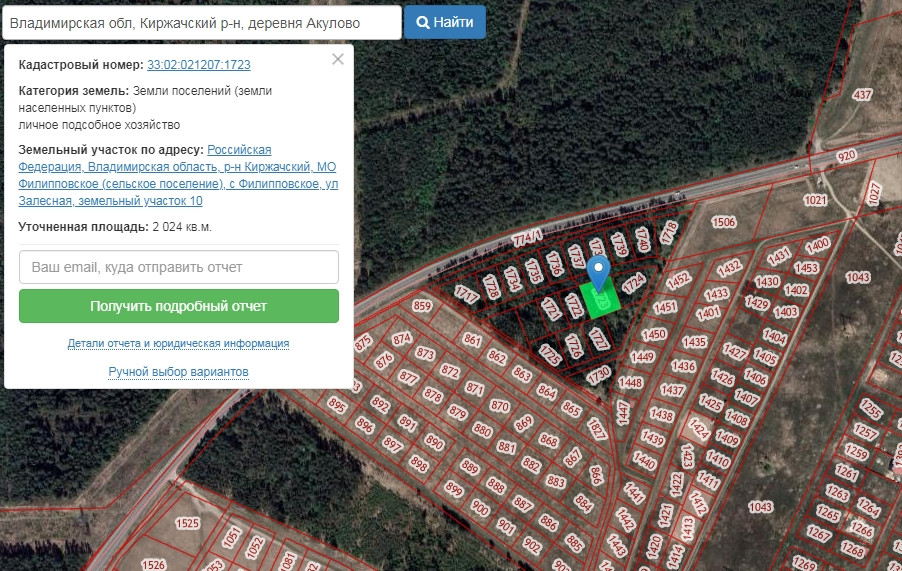Open cadastral number 33:02:021207:1723 link

tap(198, 64)
